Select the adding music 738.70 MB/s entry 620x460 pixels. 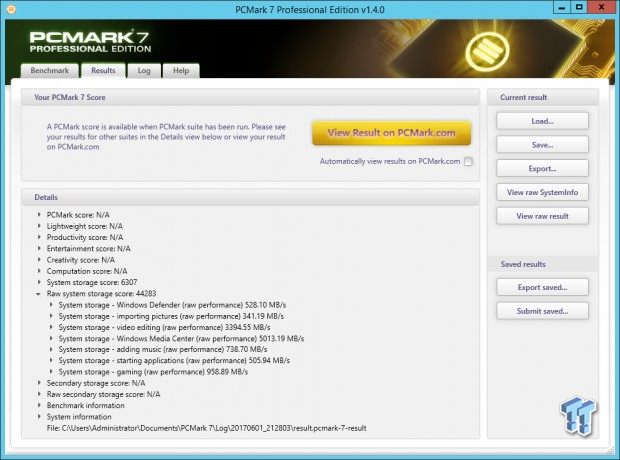pyautogui.click(x=163, y=349)
